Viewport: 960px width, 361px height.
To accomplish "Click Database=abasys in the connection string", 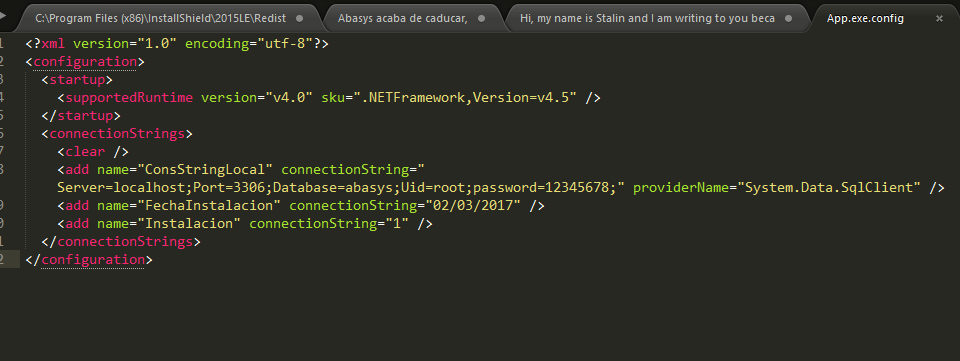I will [x=333, y=187].
